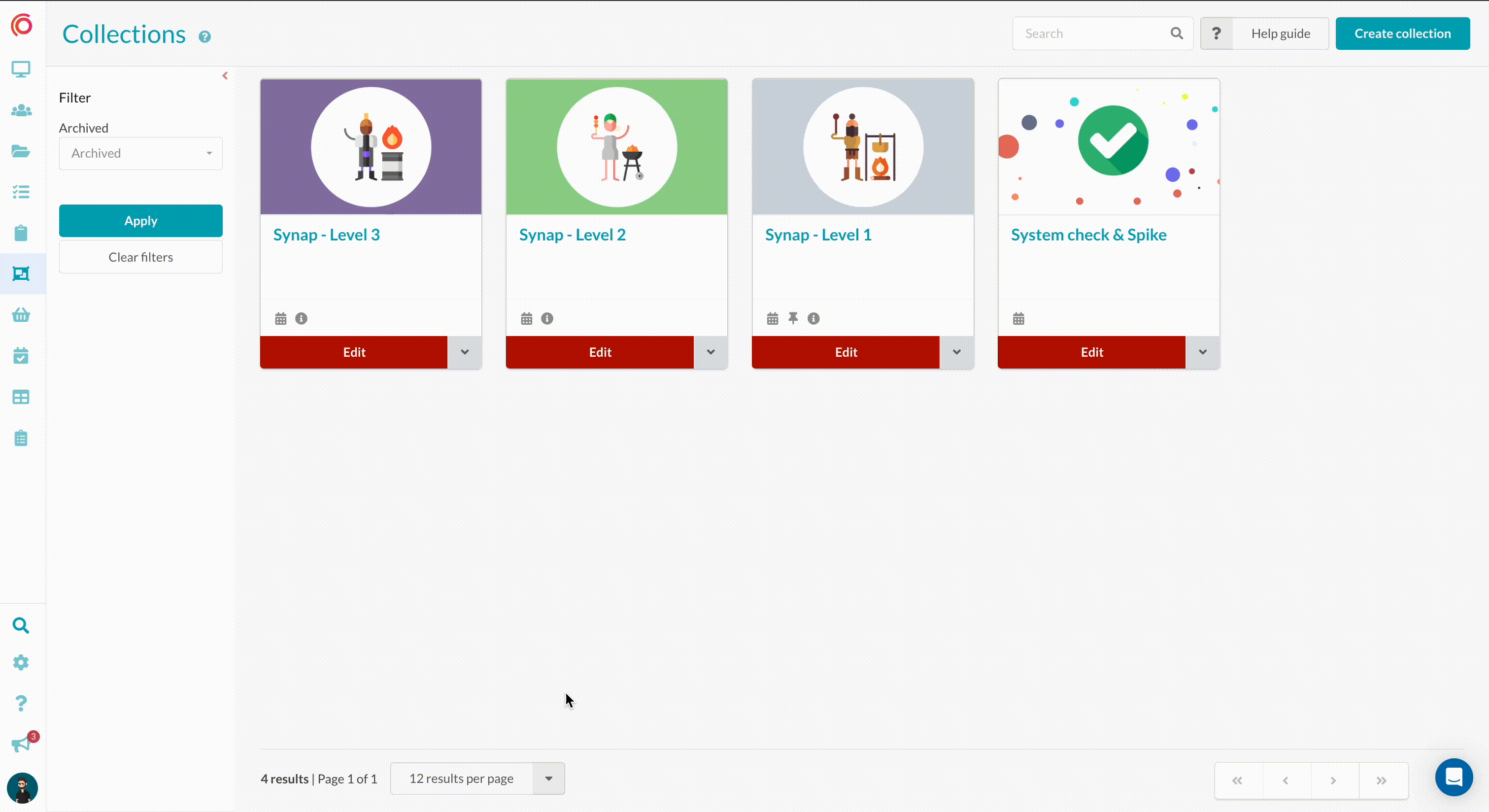
Task: Expand options arrow beside System check & Spike Edit
Action: [1202, 352]
